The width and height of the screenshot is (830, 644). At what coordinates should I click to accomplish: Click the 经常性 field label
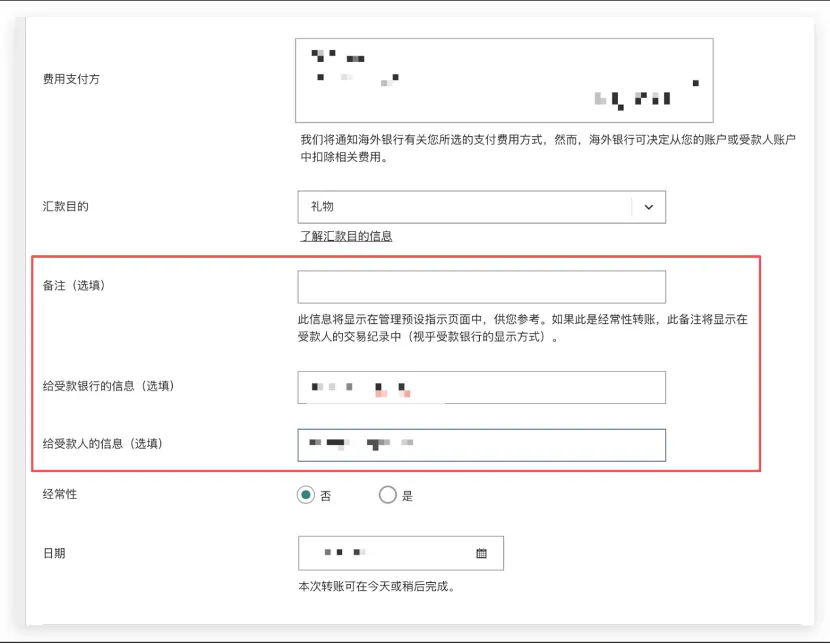point(60,494)
